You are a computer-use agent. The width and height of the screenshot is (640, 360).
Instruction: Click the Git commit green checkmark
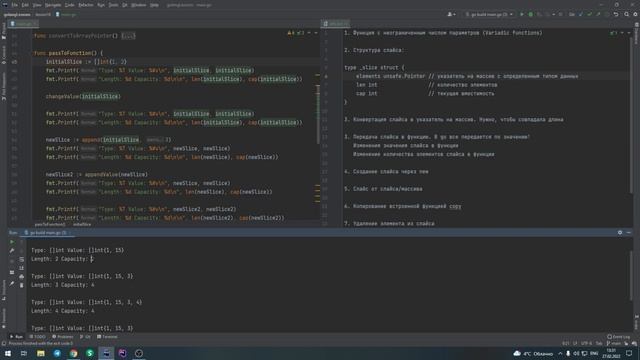589,14
